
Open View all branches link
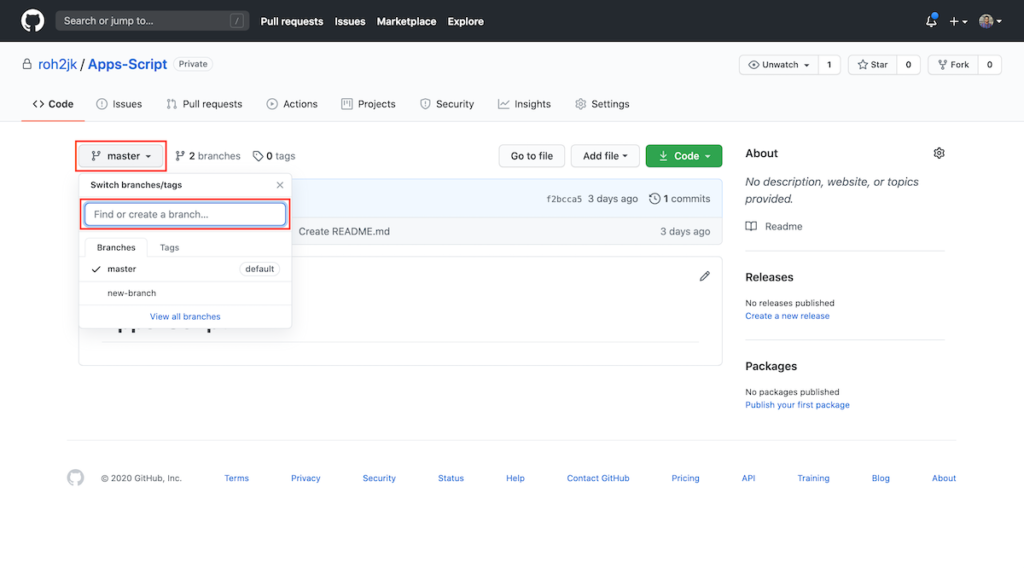pos(185,317)
